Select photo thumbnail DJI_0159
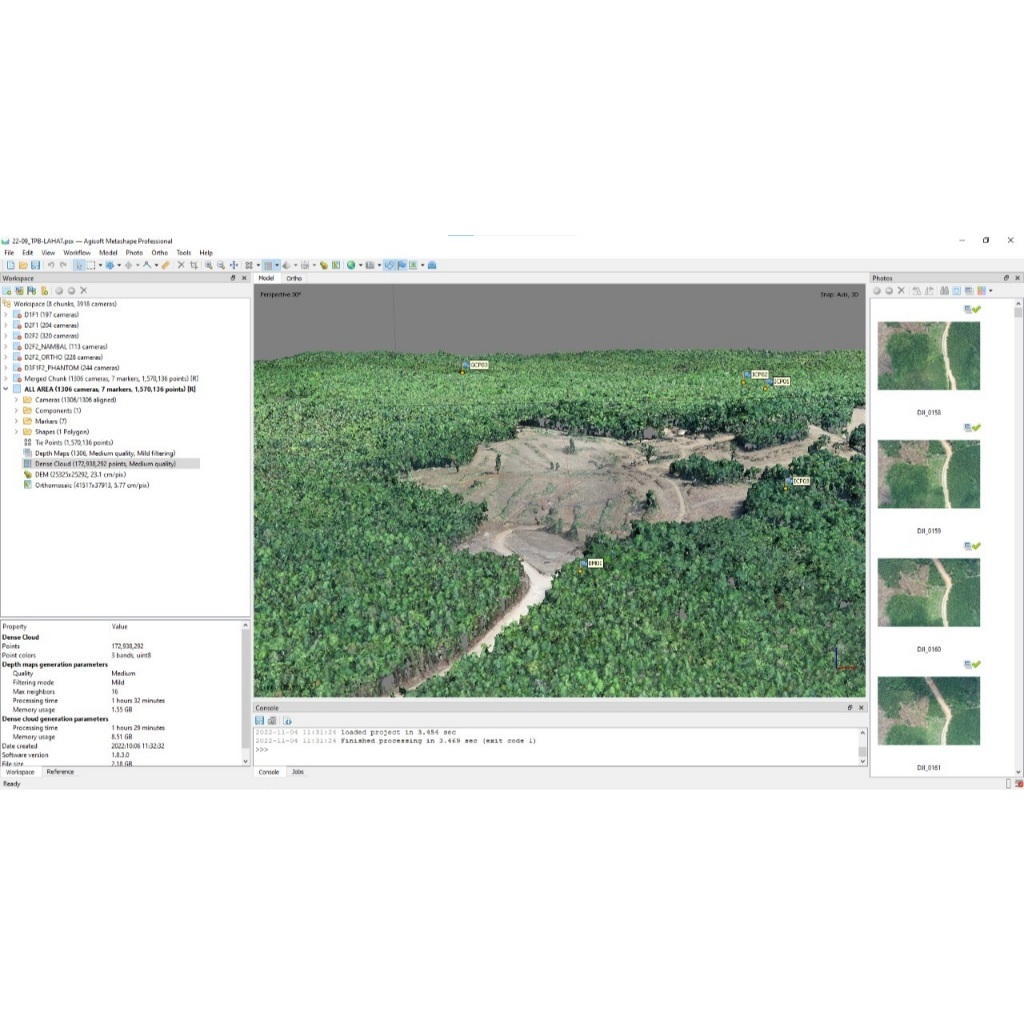 pos(928,474)
